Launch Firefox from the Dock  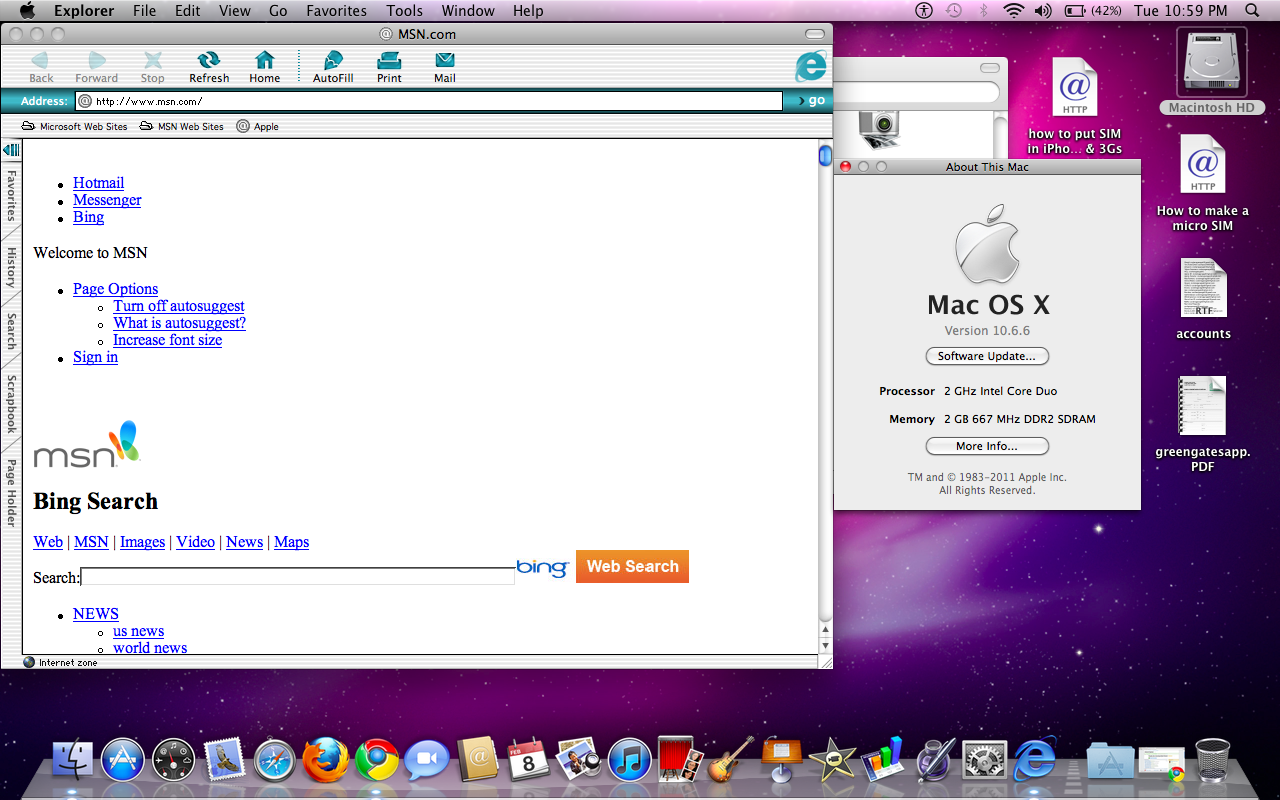point(325,760)
